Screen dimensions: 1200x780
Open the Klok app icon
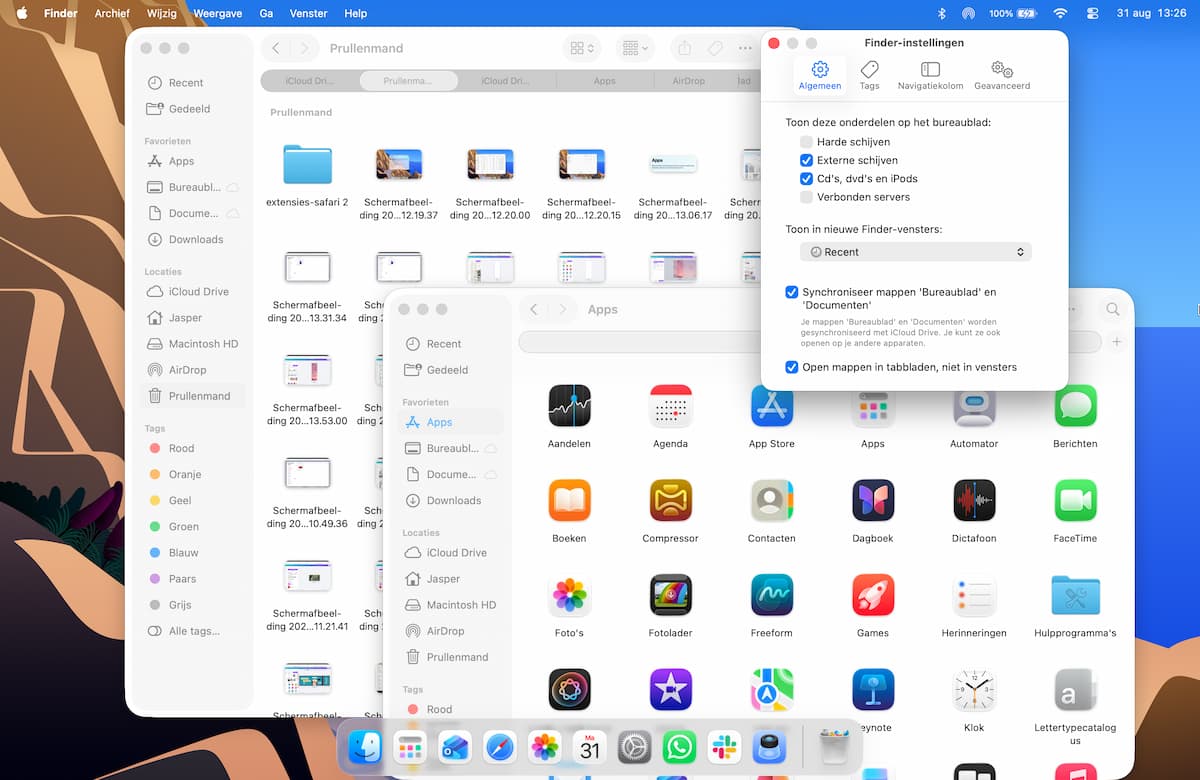pos(974,690)
